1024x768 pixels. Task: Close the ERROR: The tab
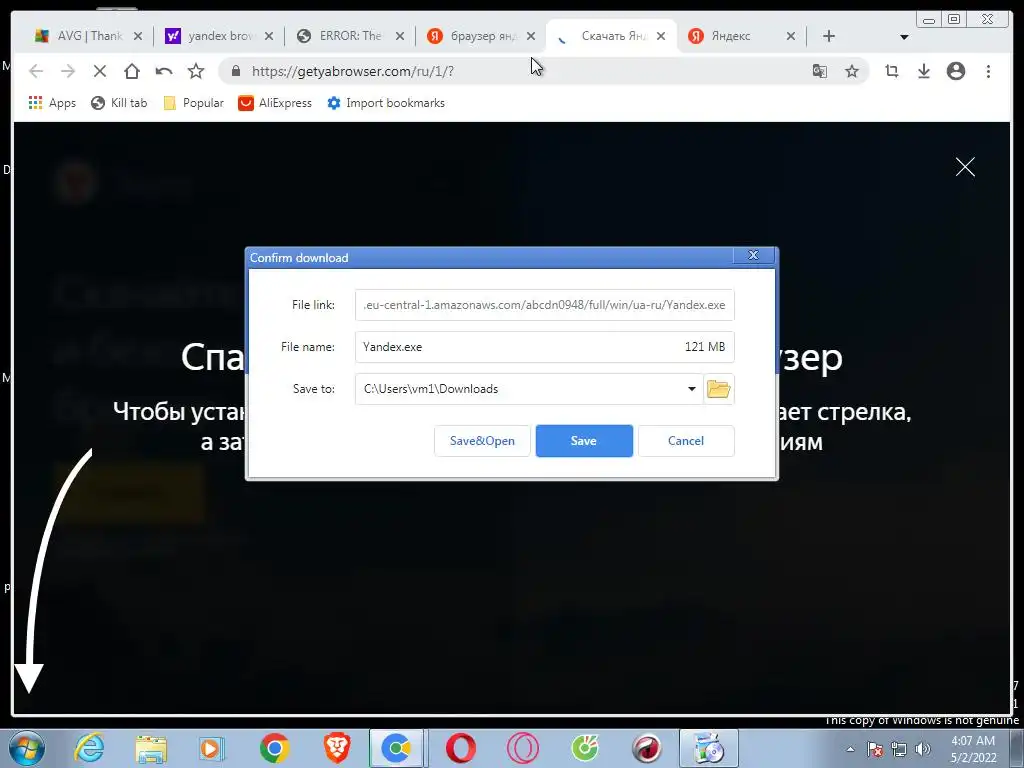[x=400, y=36]
